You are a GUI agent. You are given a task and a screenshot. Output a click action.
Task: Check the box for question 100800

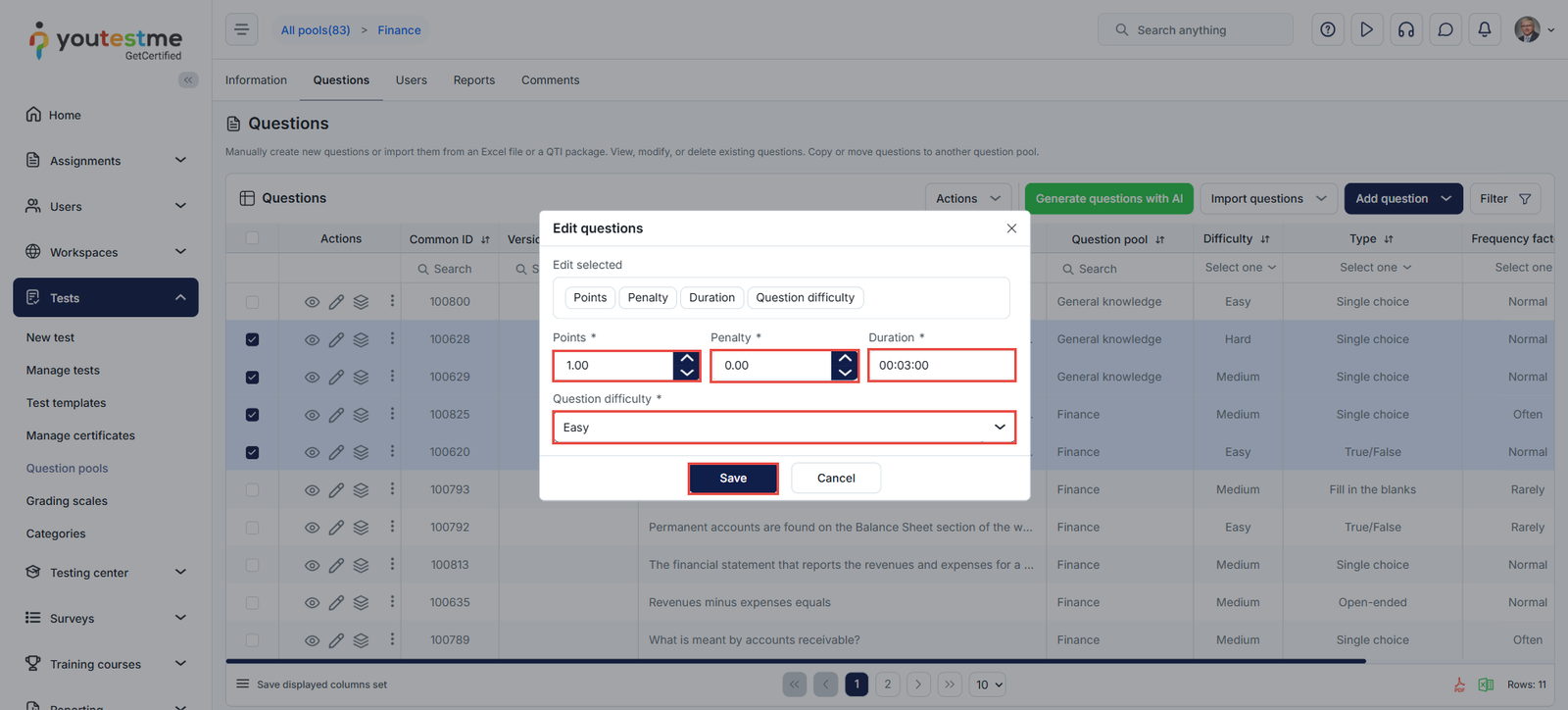252,302
